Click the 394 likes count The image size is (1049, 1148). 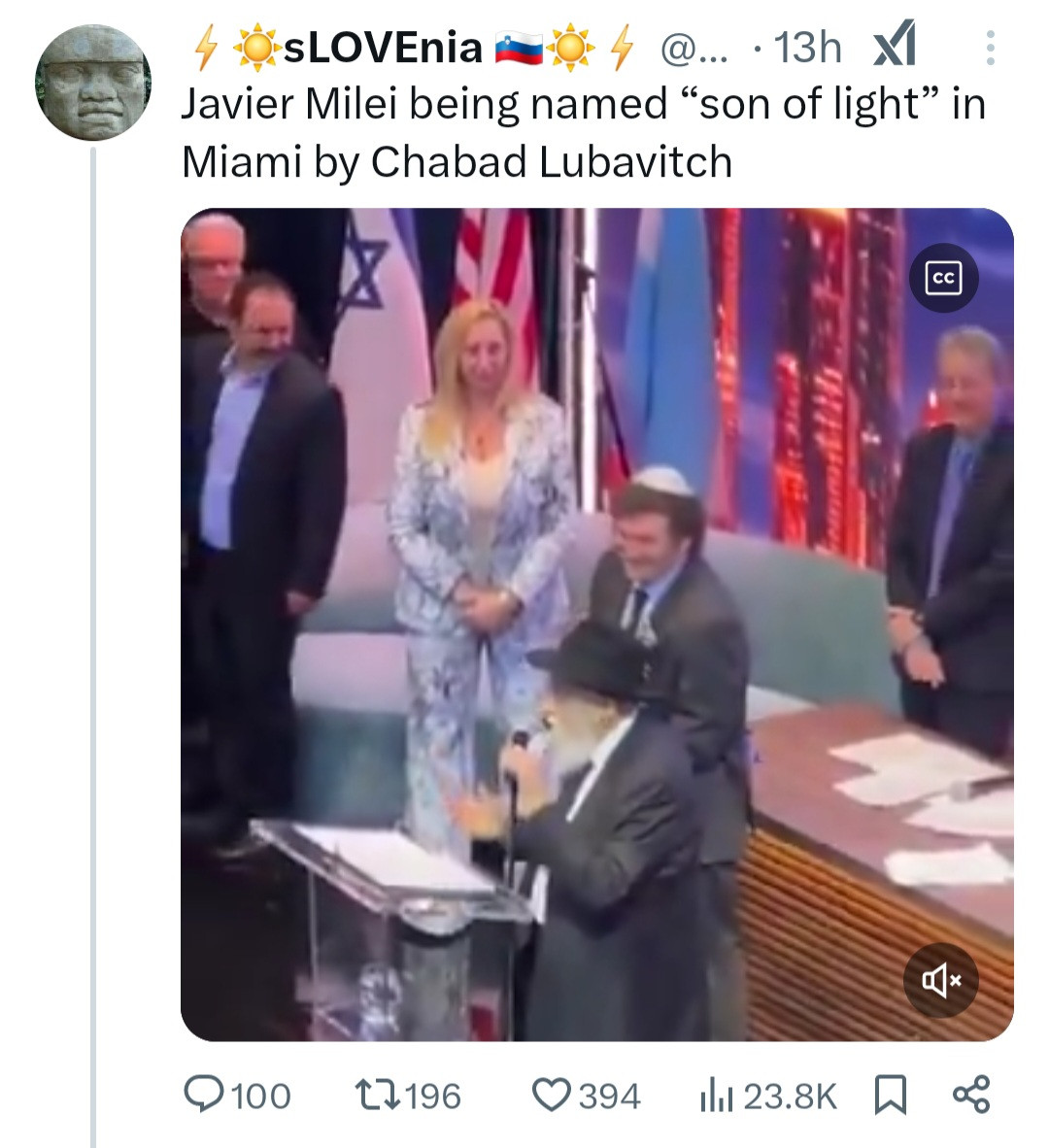(x=610, y=1097)
